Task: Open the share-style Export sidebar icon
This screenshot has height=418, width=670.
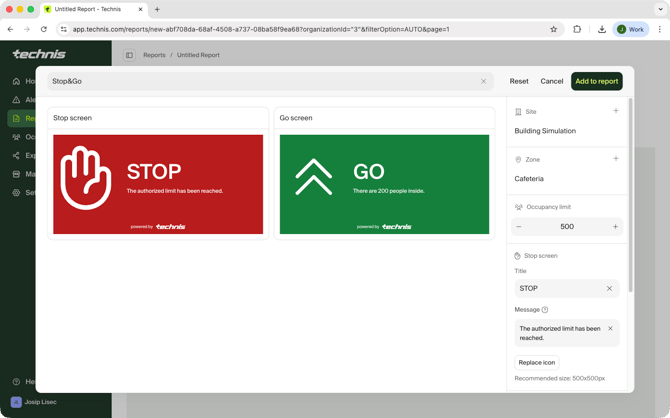Action: [x=16, y=156]
